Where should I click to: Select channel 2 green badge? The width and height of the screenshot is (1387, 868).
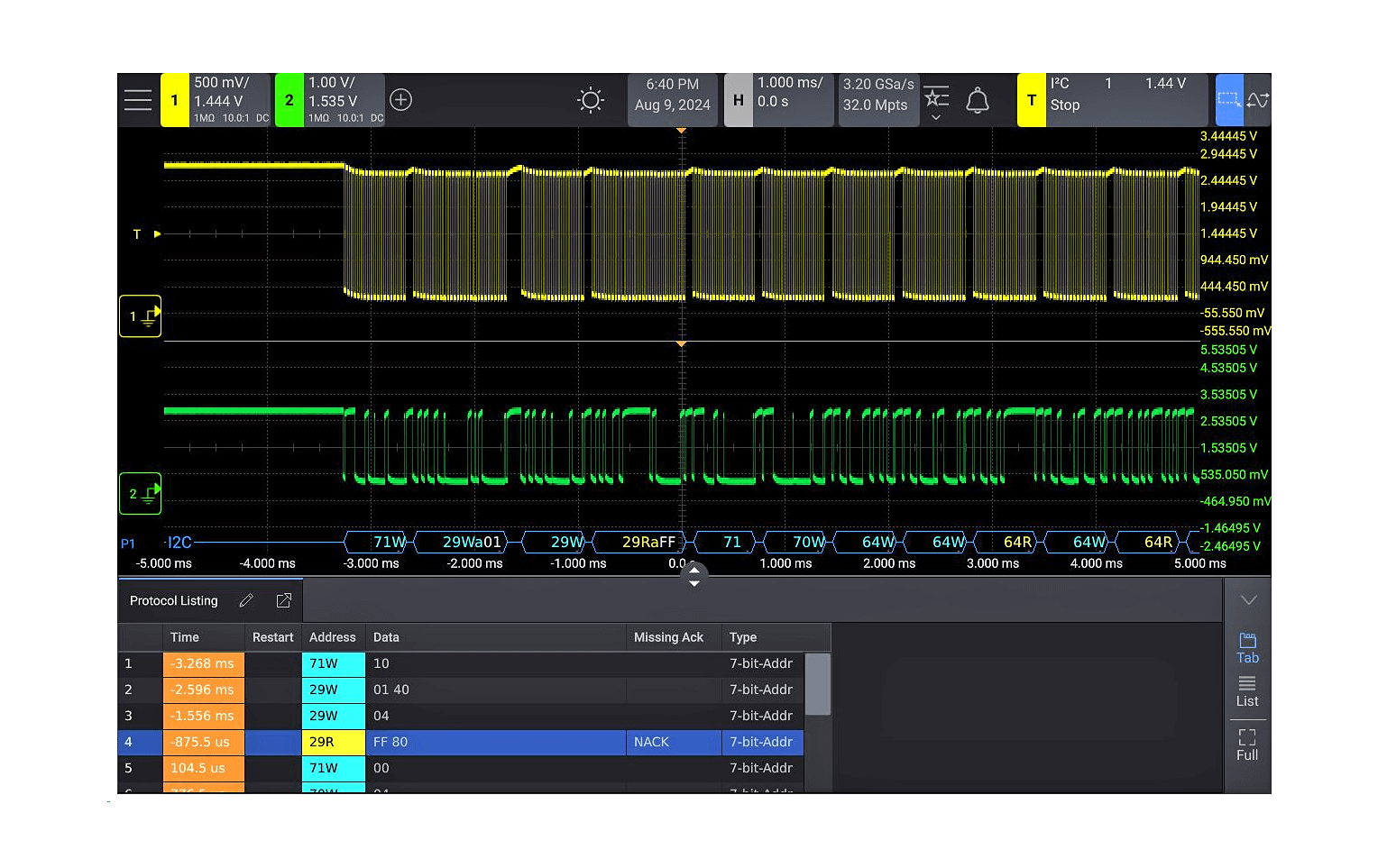tap(289, 100)
